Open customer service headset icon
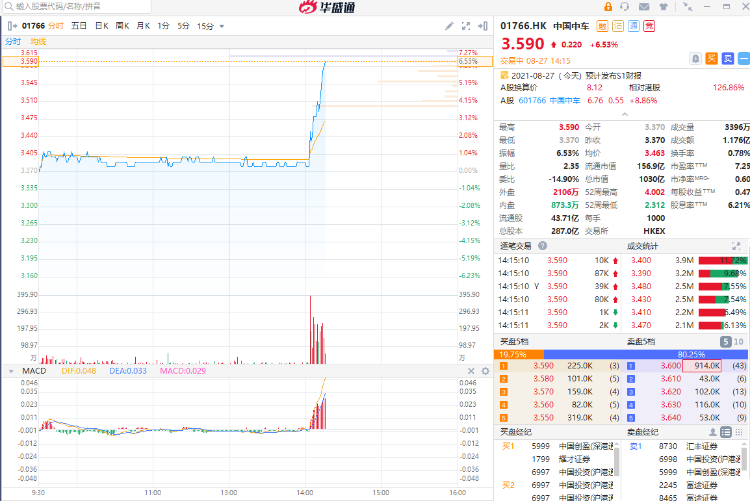This screenshot has height=501, width=750. (x=625, y=7)
